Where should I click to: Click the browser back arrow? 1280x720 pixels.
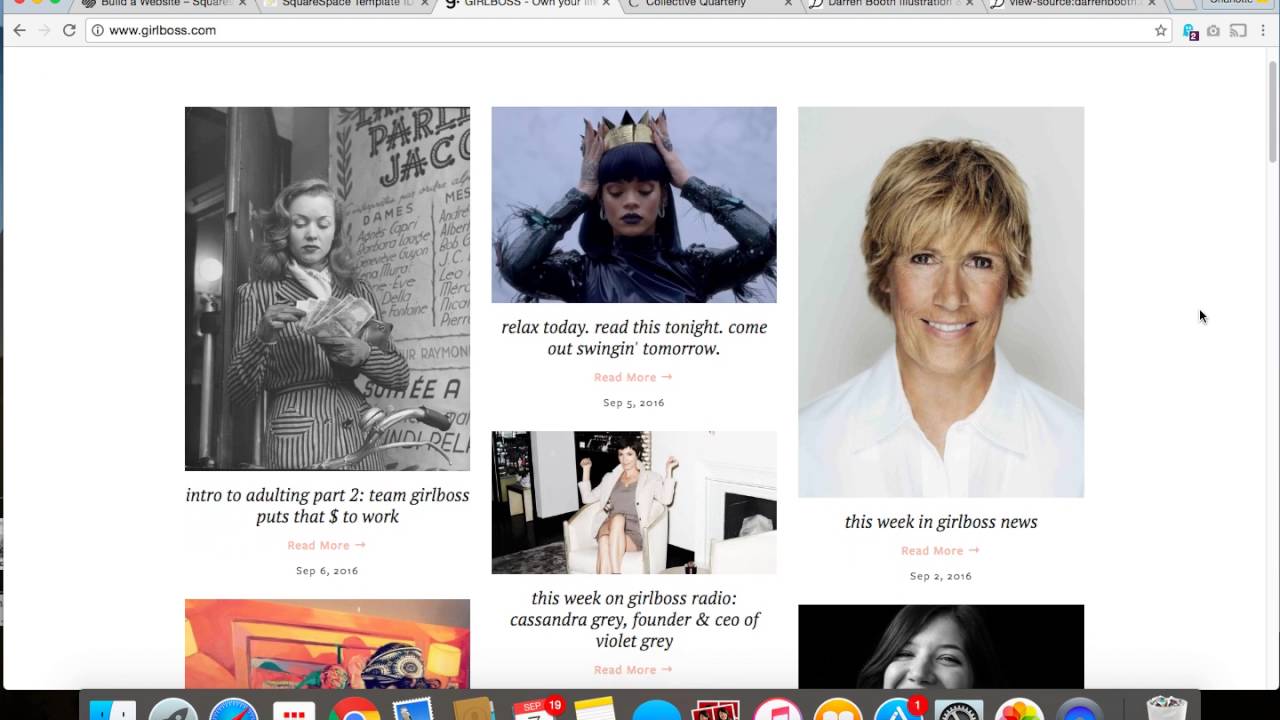click(x=19, y=30)
